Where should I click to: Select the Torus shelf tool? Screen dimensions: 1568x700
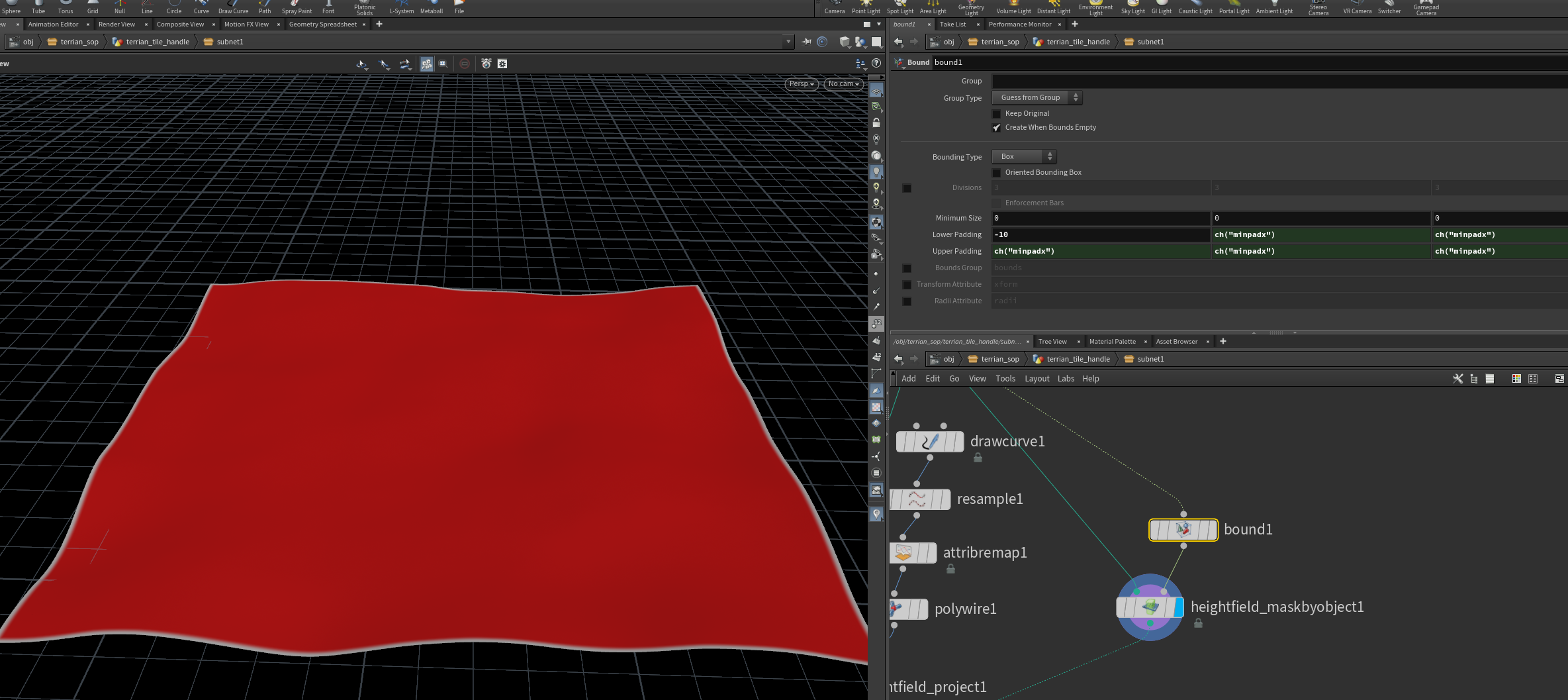(x=66, y=8)
